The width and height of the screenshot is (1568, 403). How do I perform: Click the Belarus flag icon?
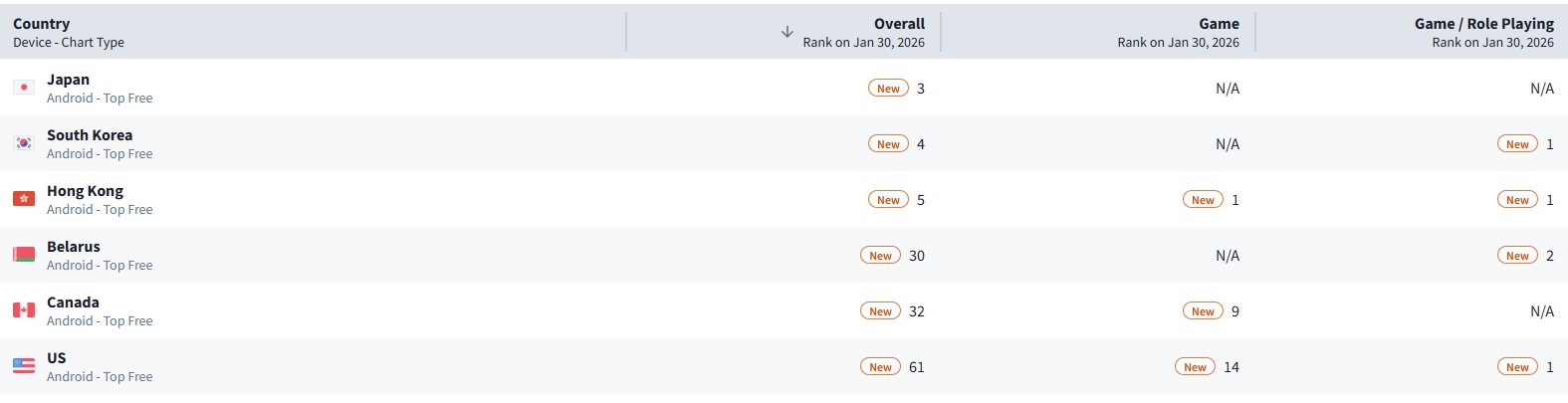click(24, 255)
